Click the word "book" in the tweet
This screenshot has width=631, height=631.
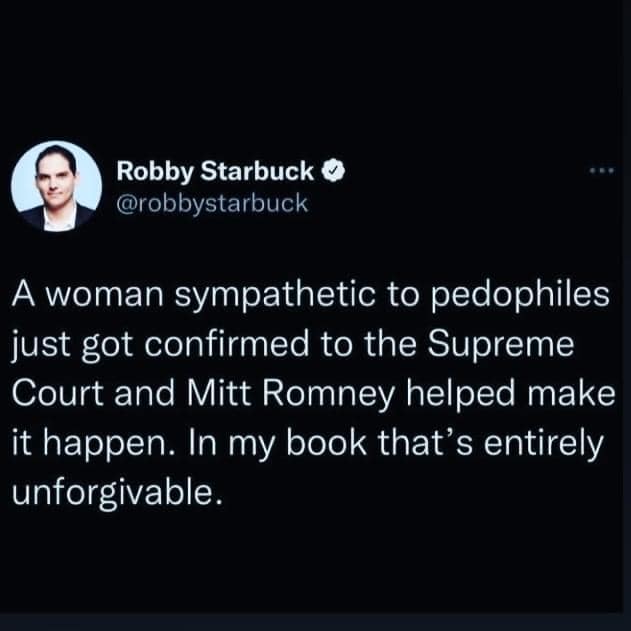click(337, 445)
